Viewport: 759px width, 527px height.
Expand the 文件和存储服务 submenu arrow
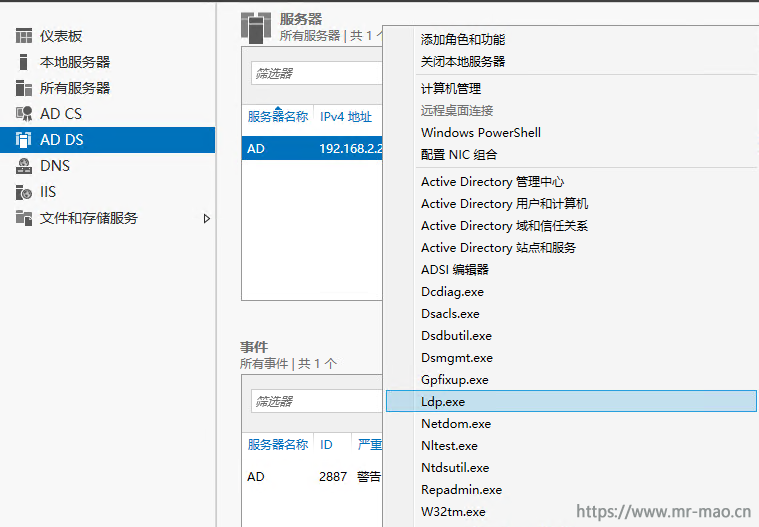pyautogui.click(x=207, y=219)
